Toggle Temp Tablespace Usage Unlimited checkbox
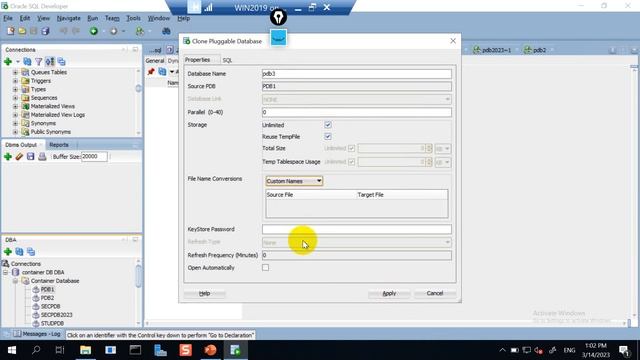The image size is (640, 360). point(351,162)
